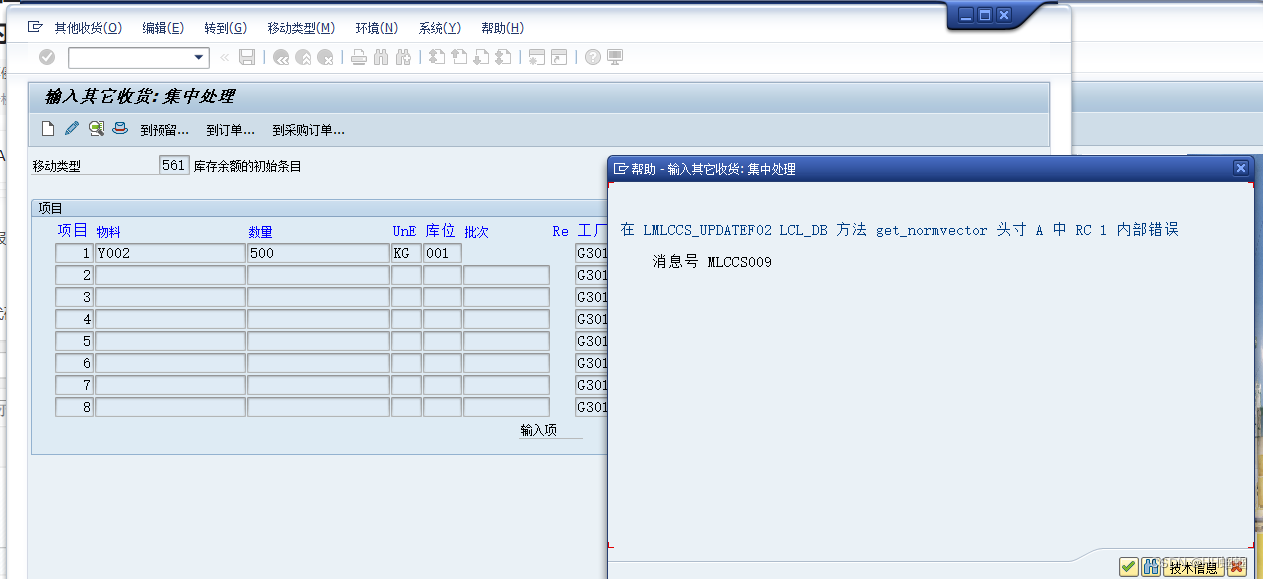Open the 帮助(H) menu
The image size is (1263, 579).
504,28
